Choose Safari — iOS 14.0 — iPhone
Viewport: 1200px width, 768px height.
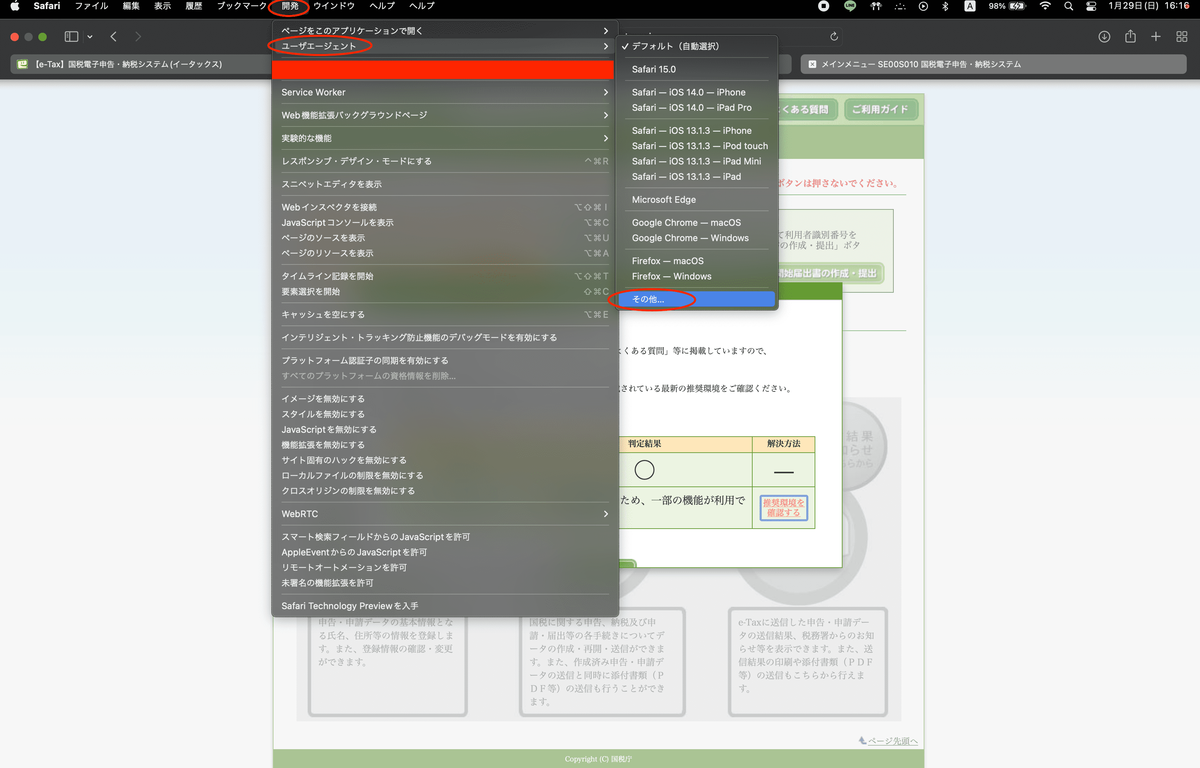pos(697,92)
